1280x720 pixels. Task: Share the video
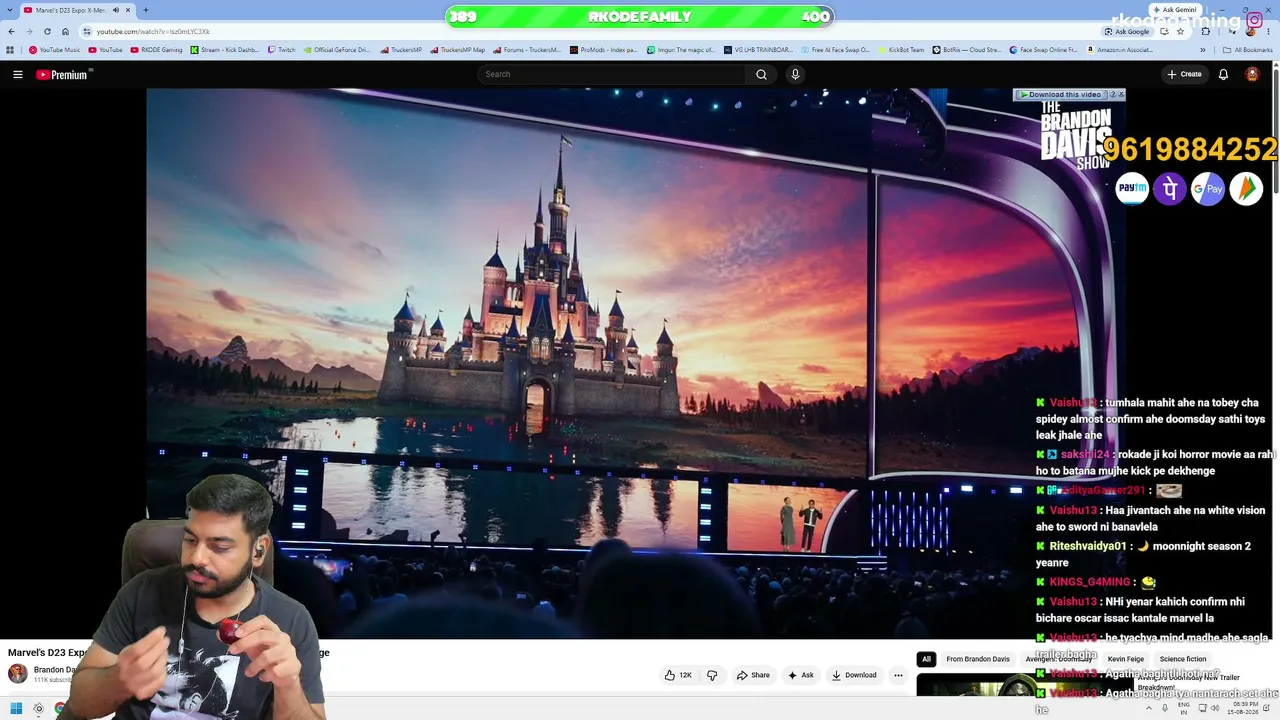click(753, 675)
